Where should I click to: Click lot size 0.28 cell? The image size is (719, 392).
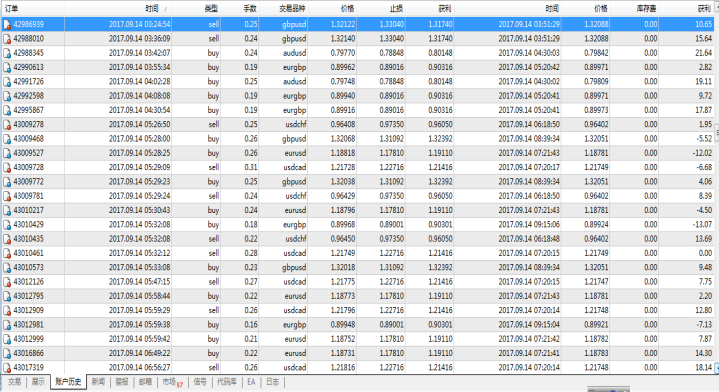click(x=251, y=254)
